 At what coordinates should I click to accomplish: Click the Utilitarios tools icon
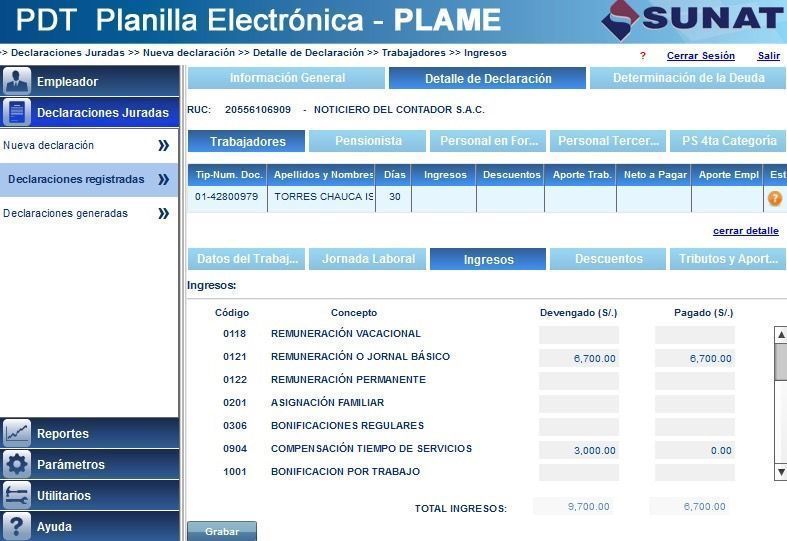click(17, 495)
